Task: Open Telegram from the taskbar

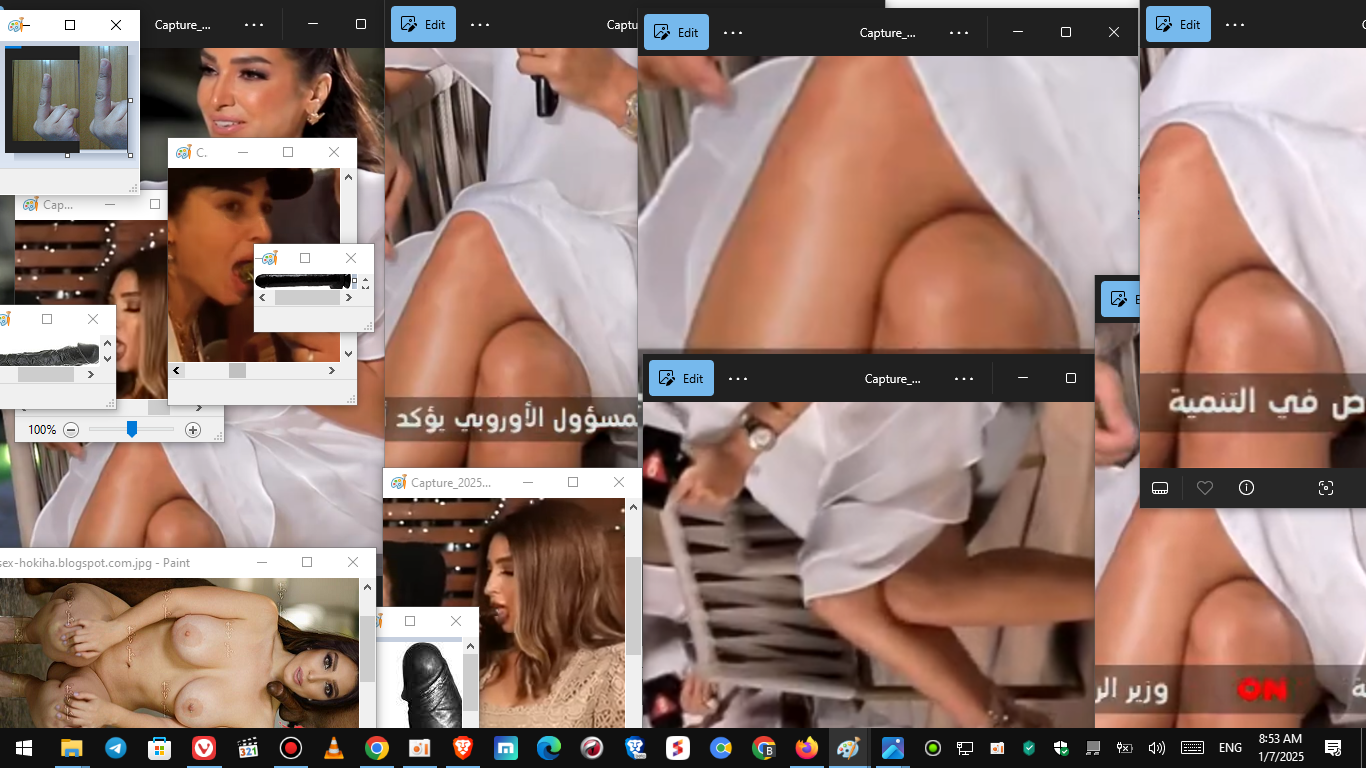Action: [116, 748]
